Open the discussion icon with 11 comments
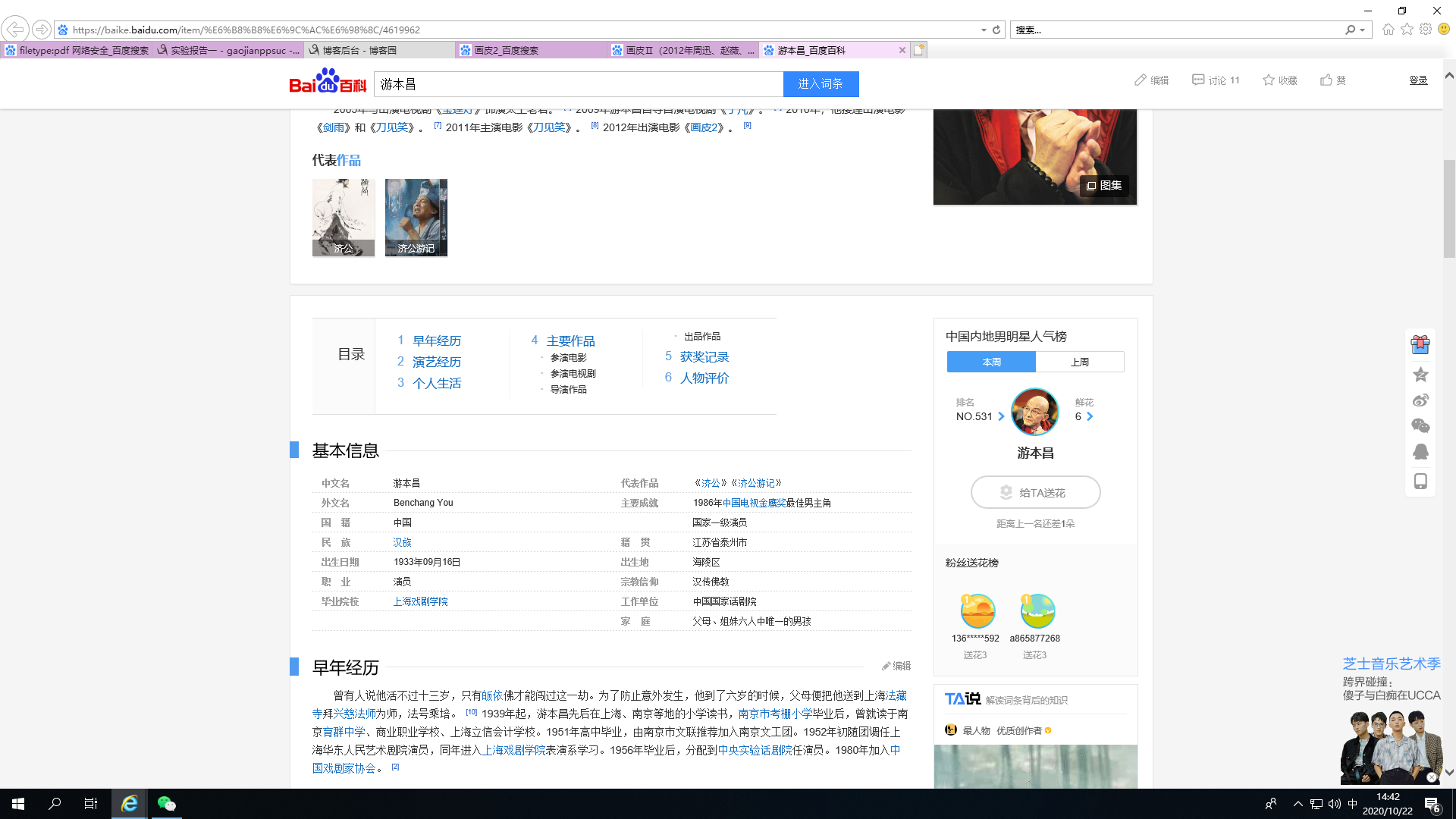The image size is (1456, 819). click(x=1198, y=80)
